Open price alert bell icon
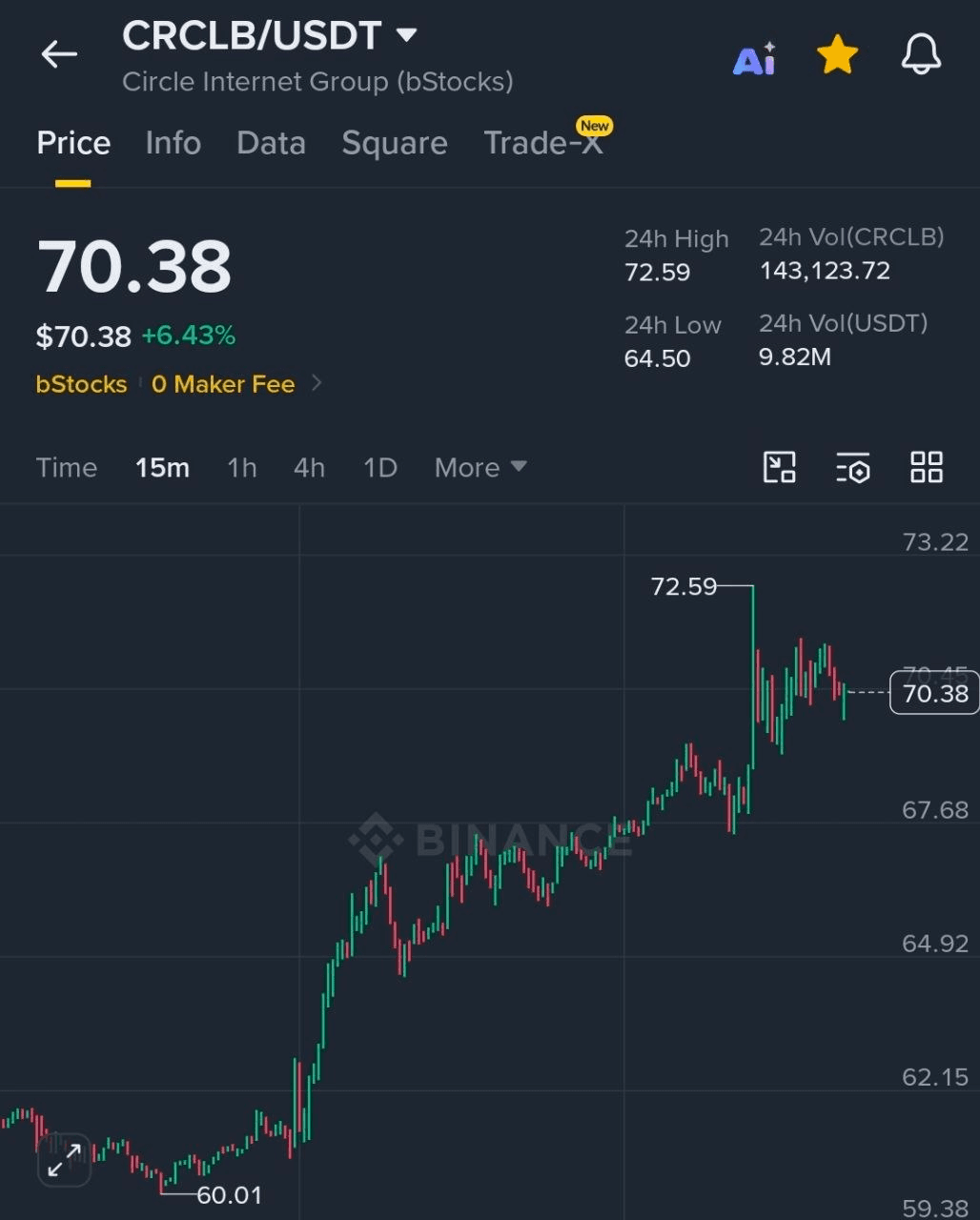 click(921, 55)
